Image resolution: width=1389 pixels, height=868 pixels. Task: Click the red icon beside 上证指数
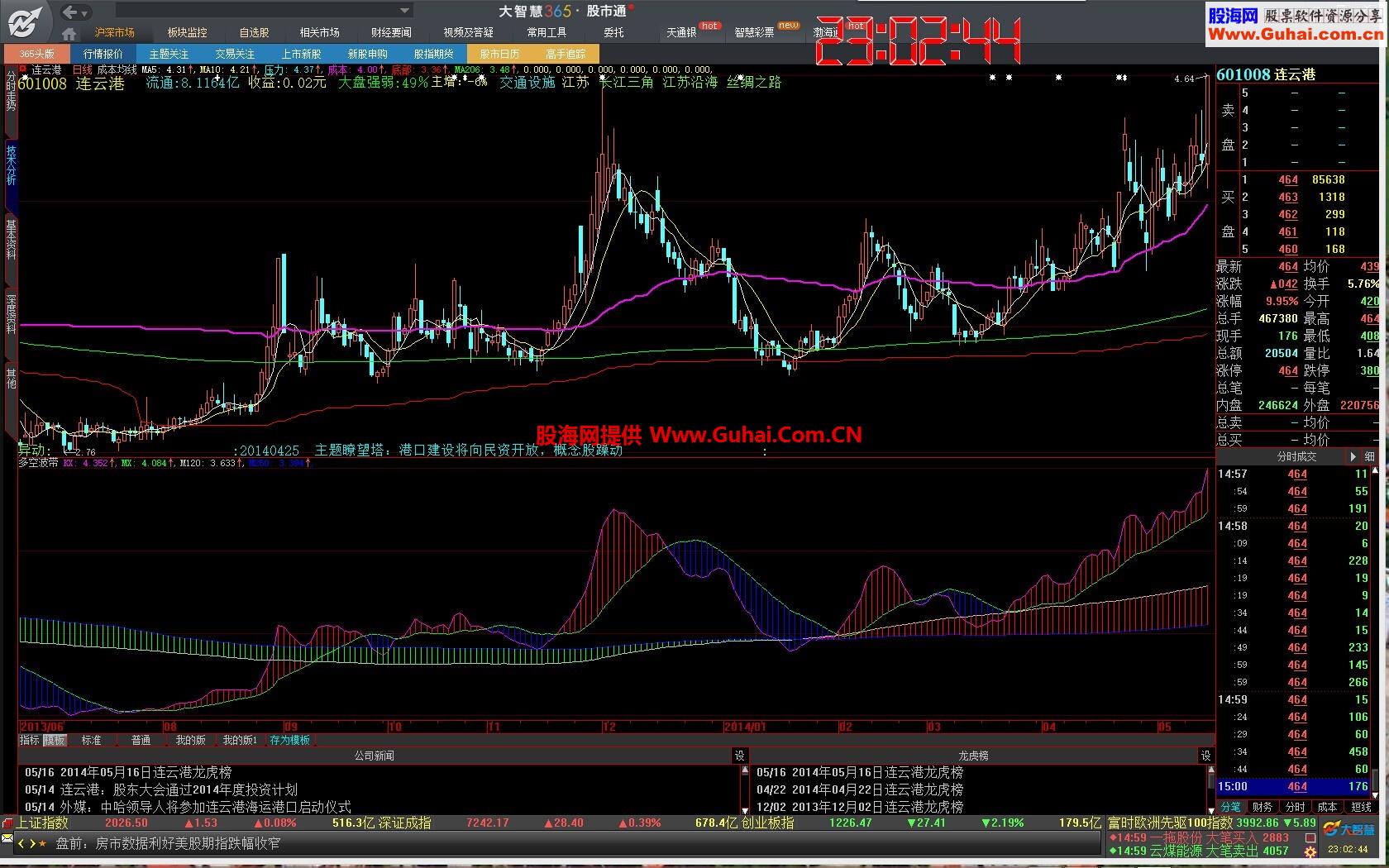coord(7,823)
